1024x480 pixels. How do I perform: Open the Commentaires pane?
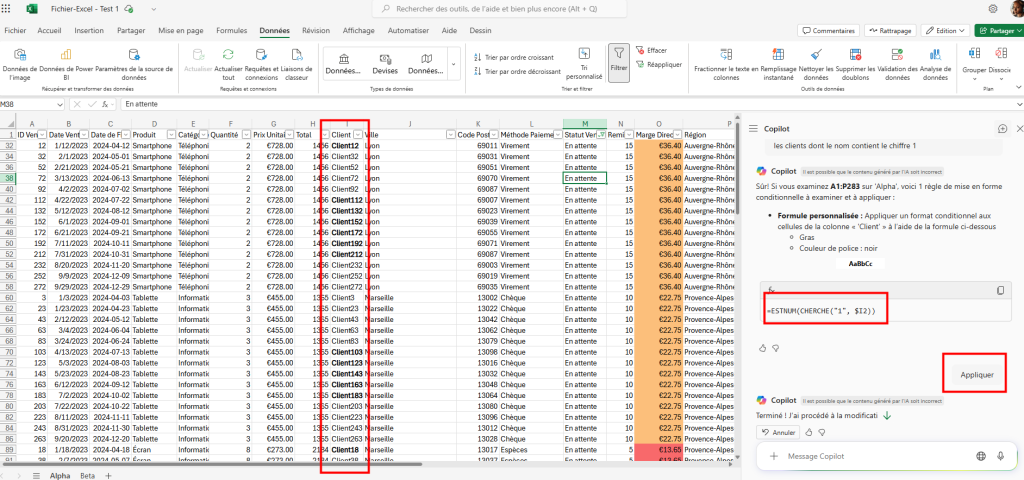pos(828,31)
